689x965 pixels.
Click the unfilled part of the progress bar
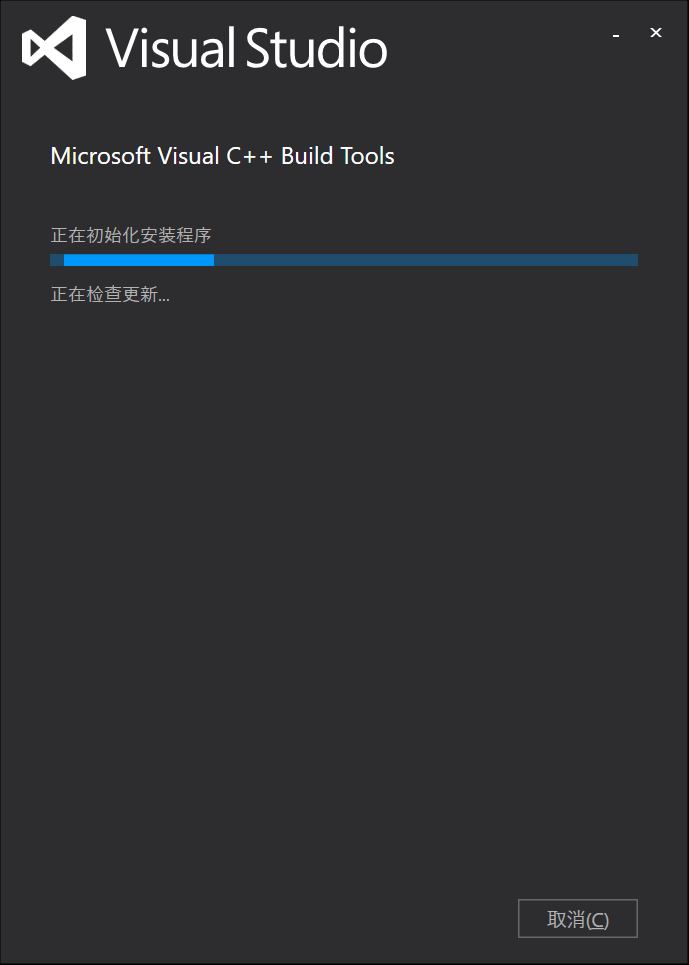click(425, 260)
